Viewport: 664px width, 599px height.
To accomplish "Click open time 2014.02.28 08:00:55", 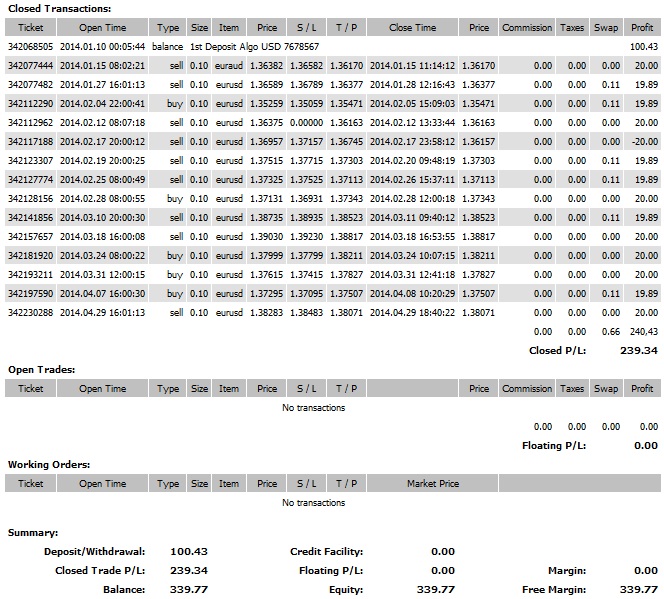I will (x=102, y=199).
